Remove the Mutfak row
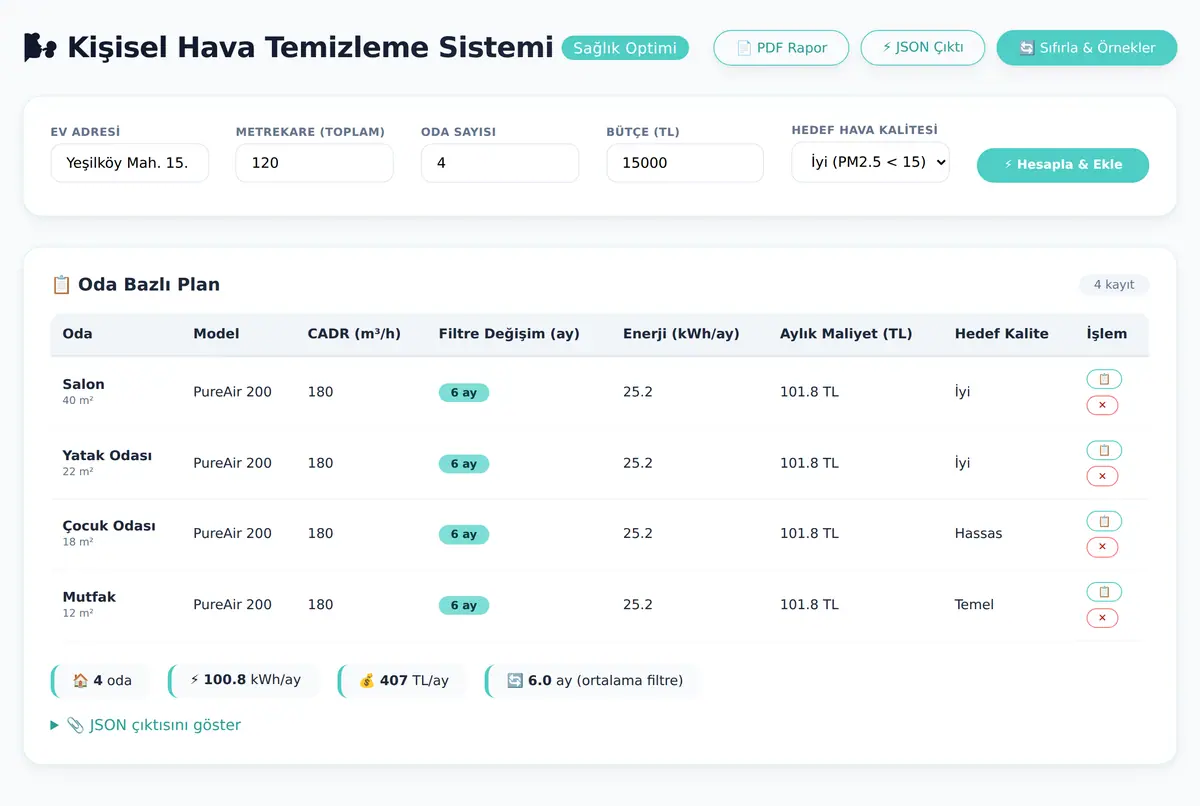The image size is (1200, 806). [1102, 618]
